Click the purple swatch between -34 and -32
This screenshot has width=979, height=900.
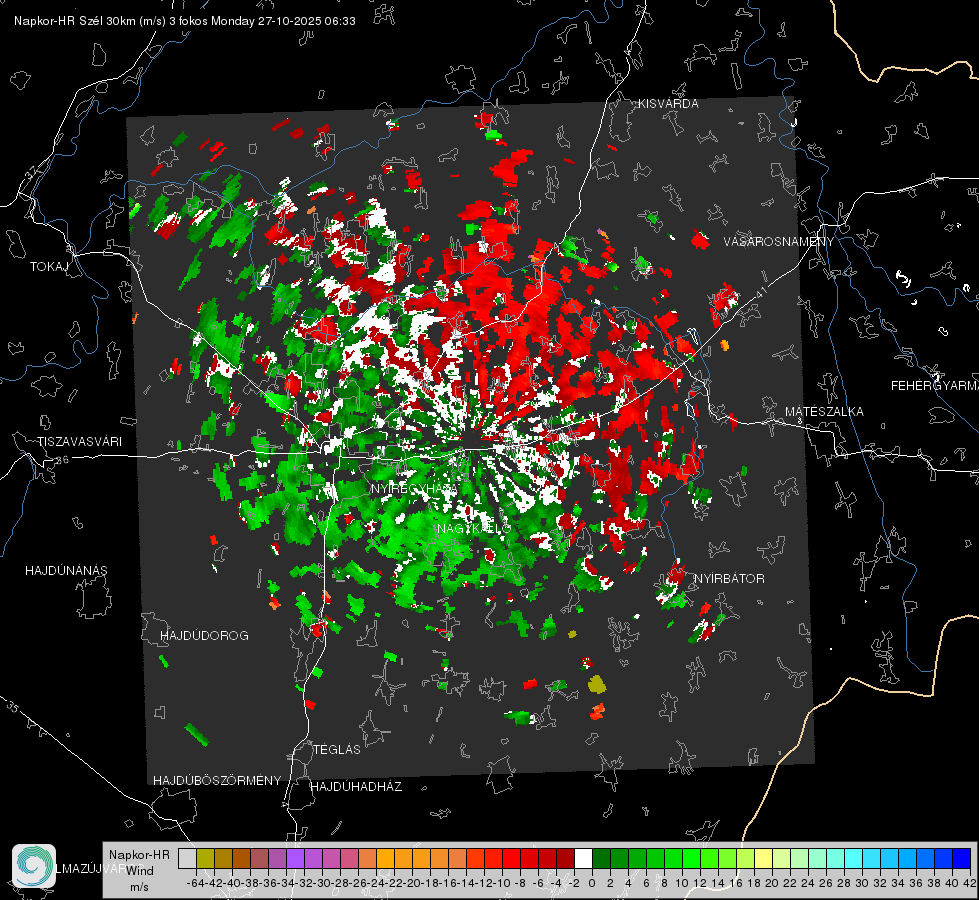[x=295, y=859]
